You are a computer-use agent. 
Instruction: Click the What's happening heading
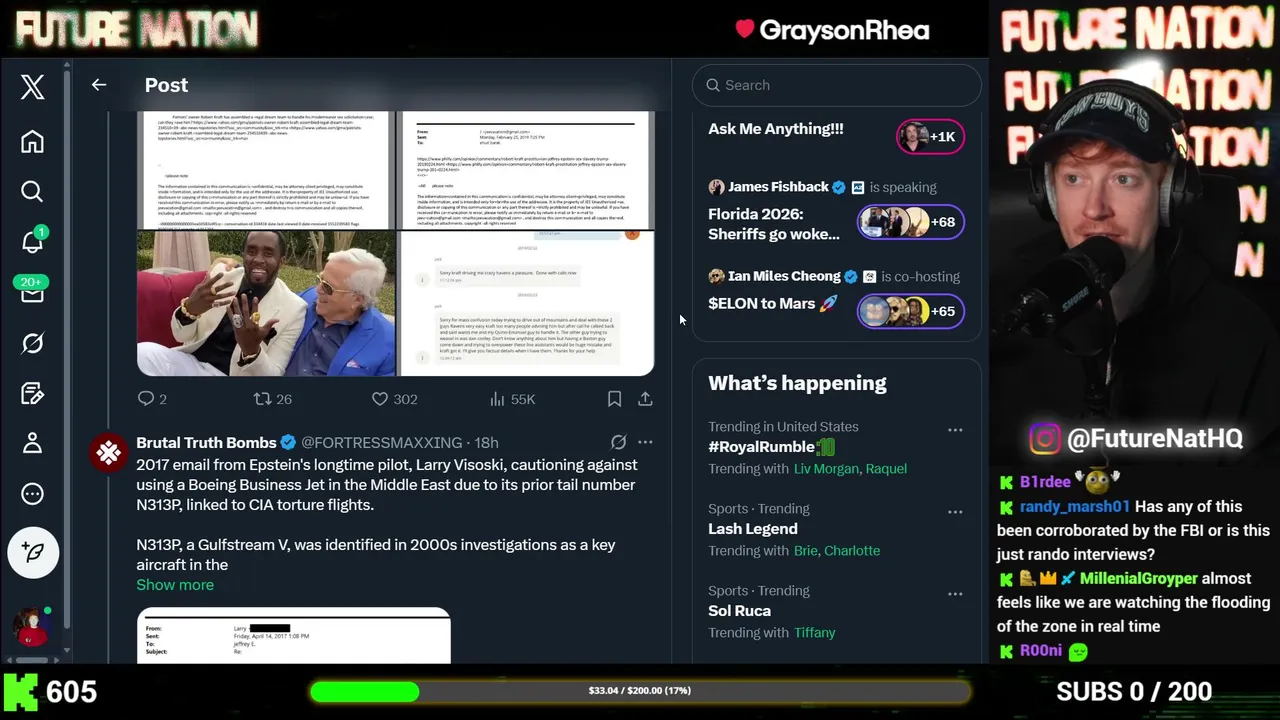tap(797, 383)
